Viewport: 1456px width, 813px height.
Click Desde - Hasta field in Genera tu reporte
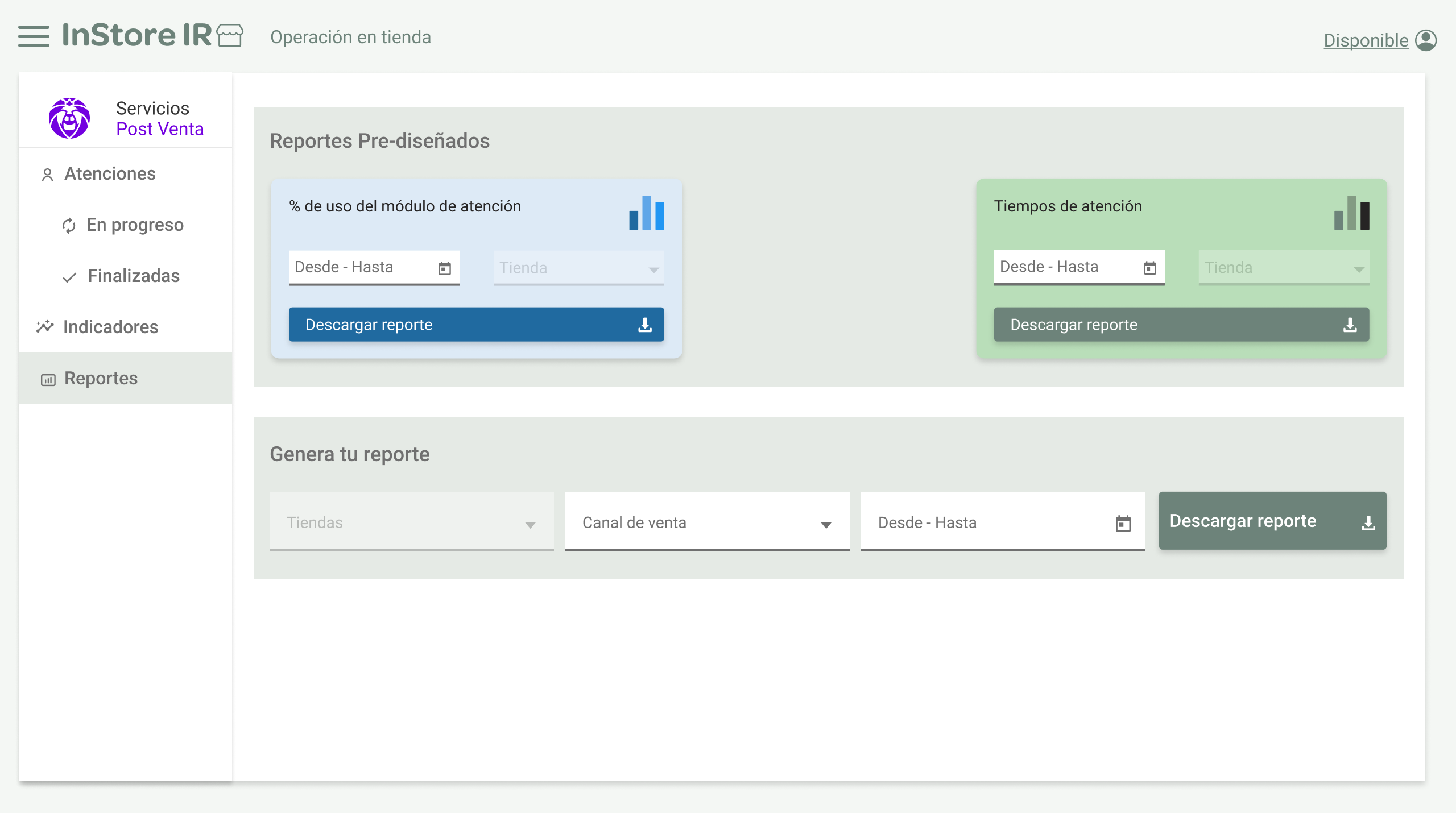[990, 522]
